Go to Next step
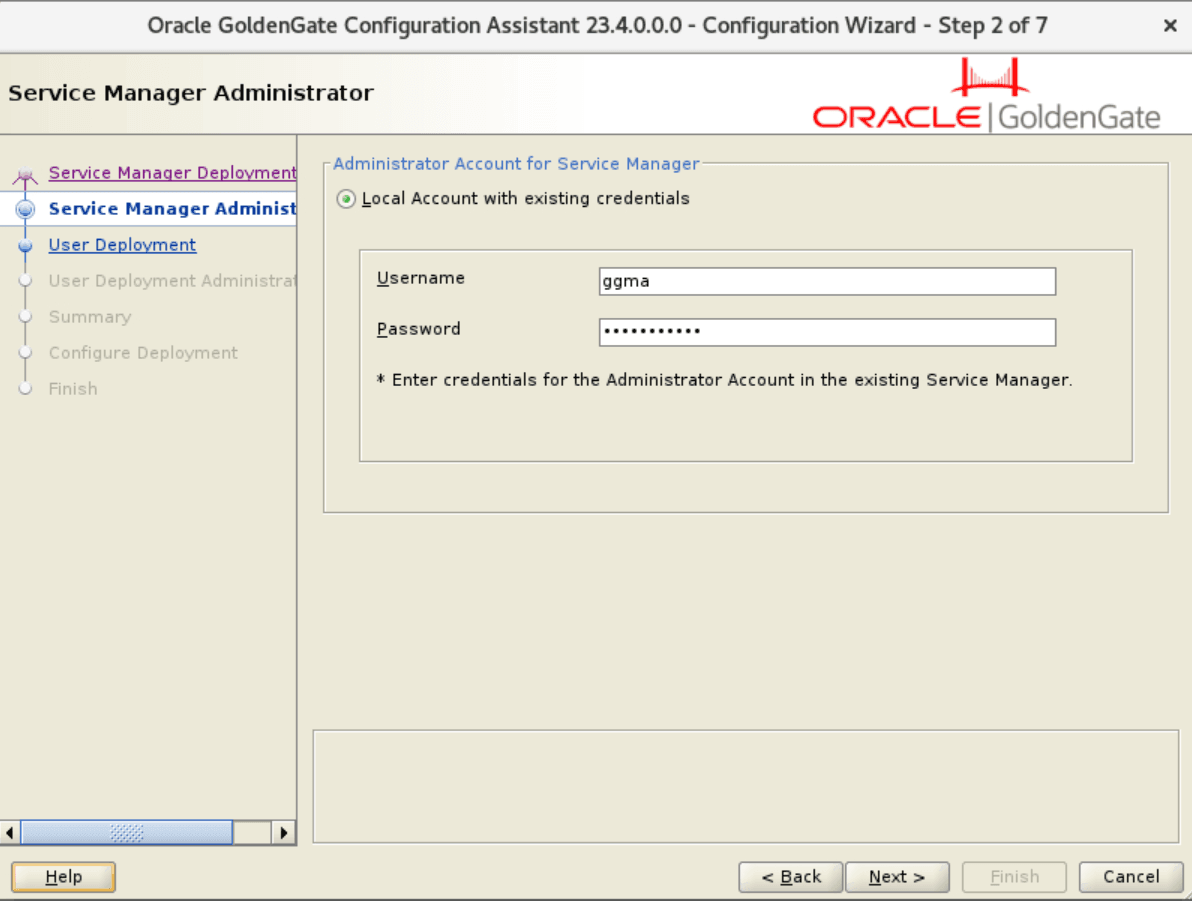 click(x=897, y=877)
